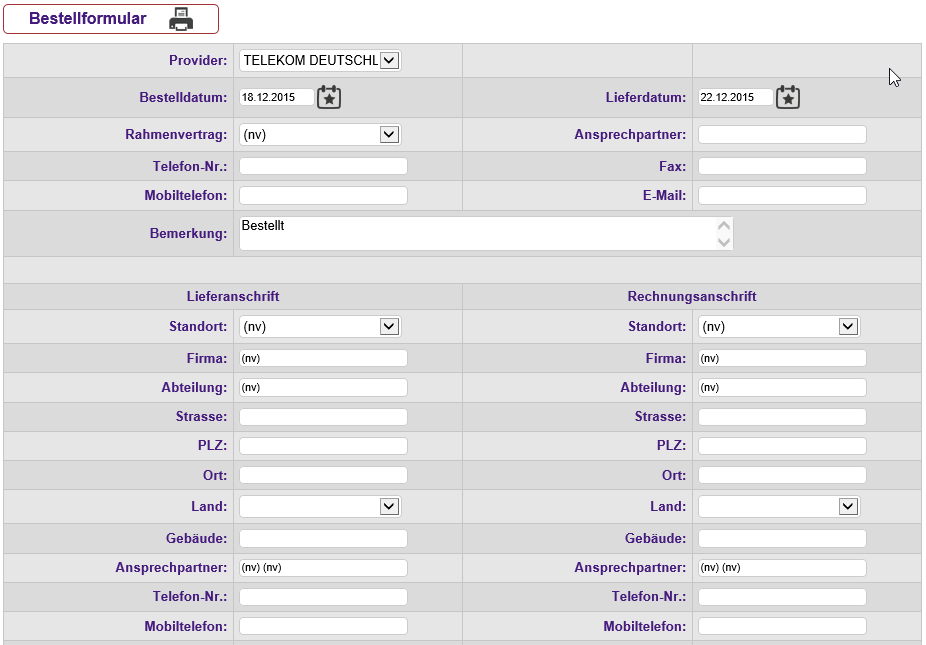Click the Lieferanschrift Gebäude field
This screenshot has height=645, width=926.
point(323,538)
